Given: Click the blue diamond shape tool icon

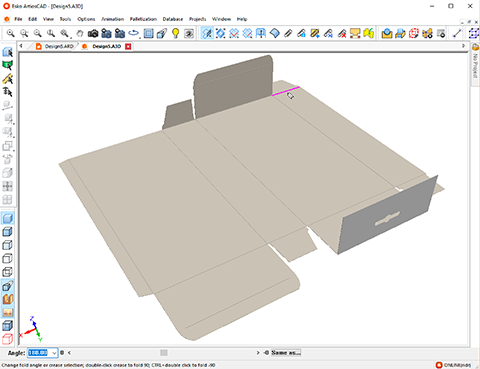Looking at the screenshot, I should click(x=275, y=33).
